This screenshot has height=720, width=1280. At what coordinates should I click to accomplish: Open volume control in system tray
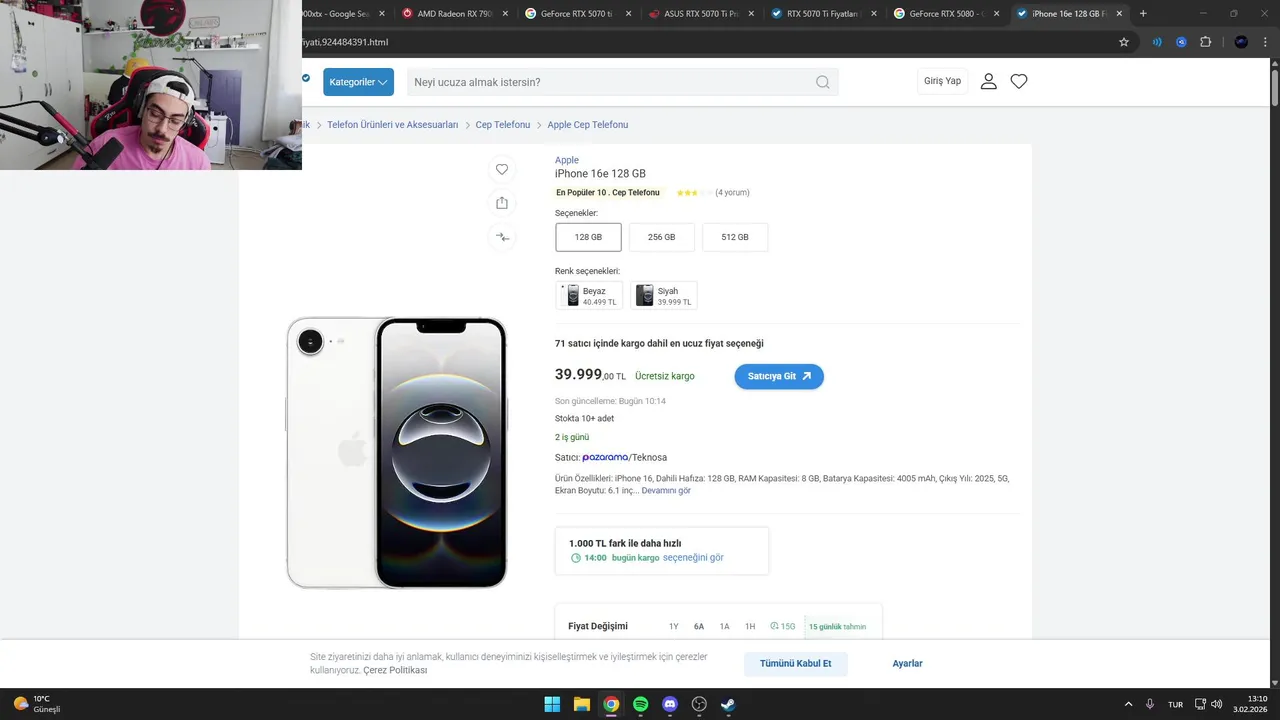pos(1217,704)
